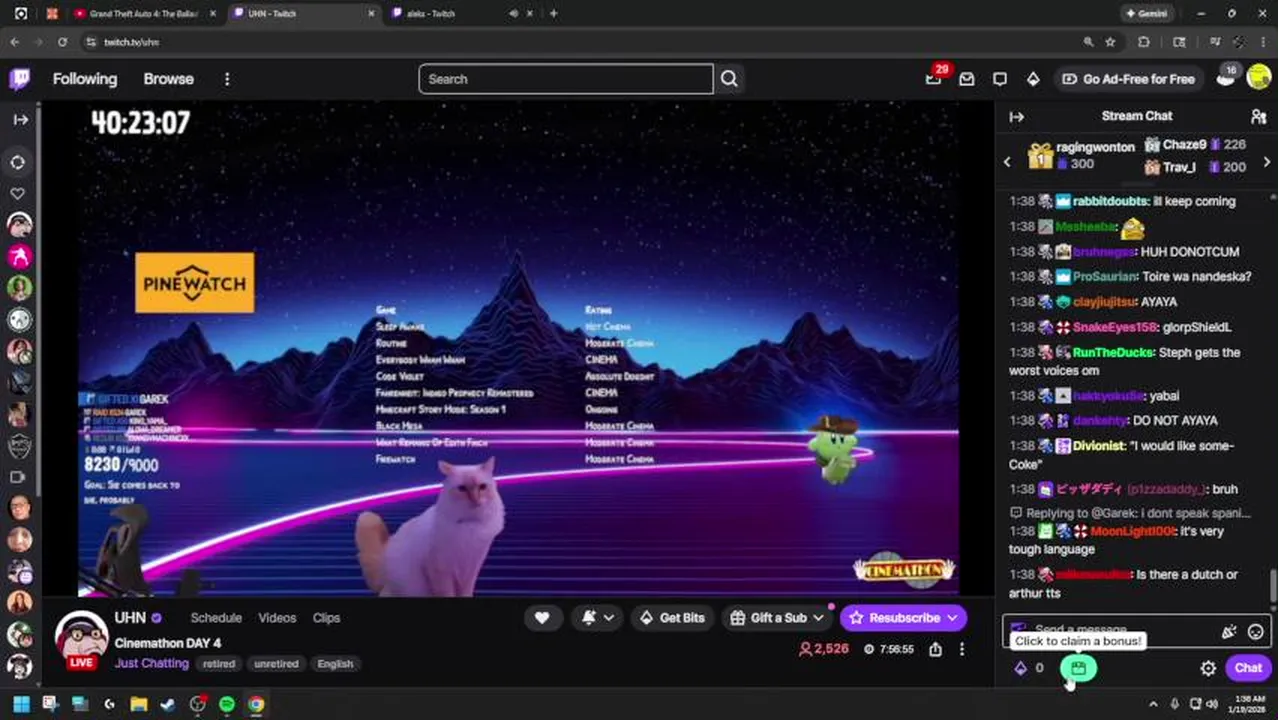Open the Clips tab of UHN

coord(326,618)
